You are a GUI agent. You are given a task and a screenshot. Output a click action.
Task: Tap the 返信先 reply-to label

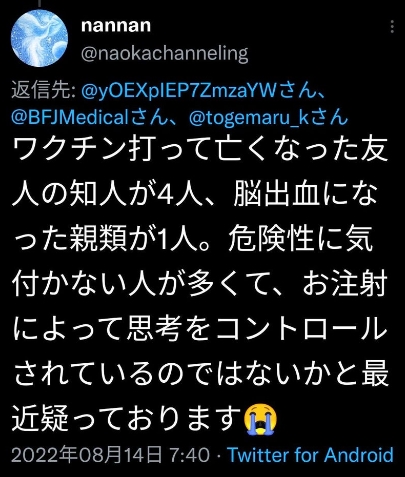pyautogui.click(x=43, y=91)
